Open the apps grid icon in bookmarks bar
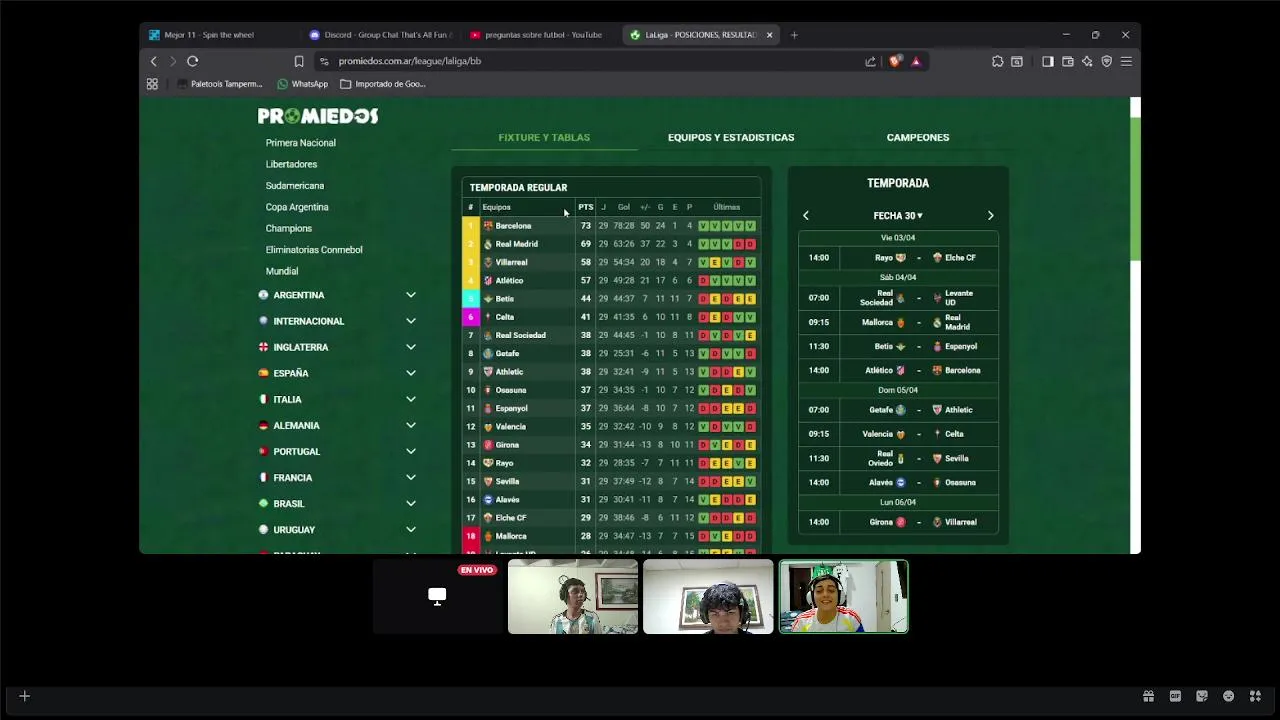 coord(152,84)
